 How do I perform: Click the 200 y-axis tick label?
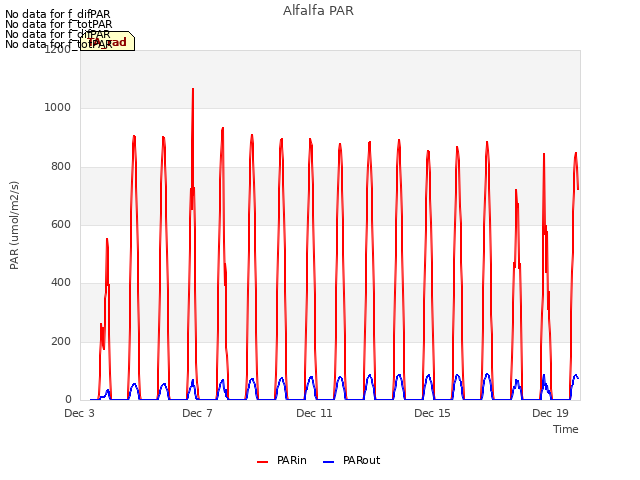click(61, 341)
